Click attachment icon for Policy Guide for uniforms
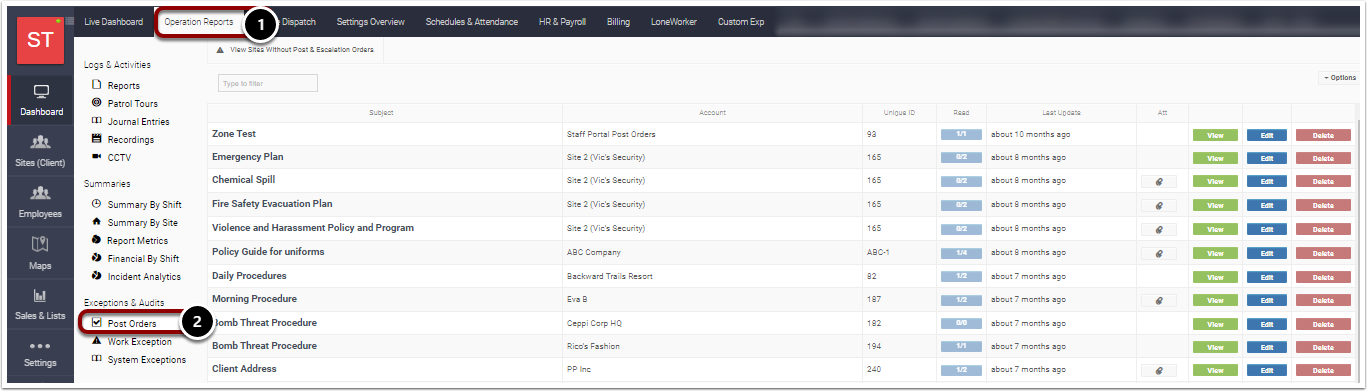This screenshot has height=391, width=1367. (x=1159, y=252)
